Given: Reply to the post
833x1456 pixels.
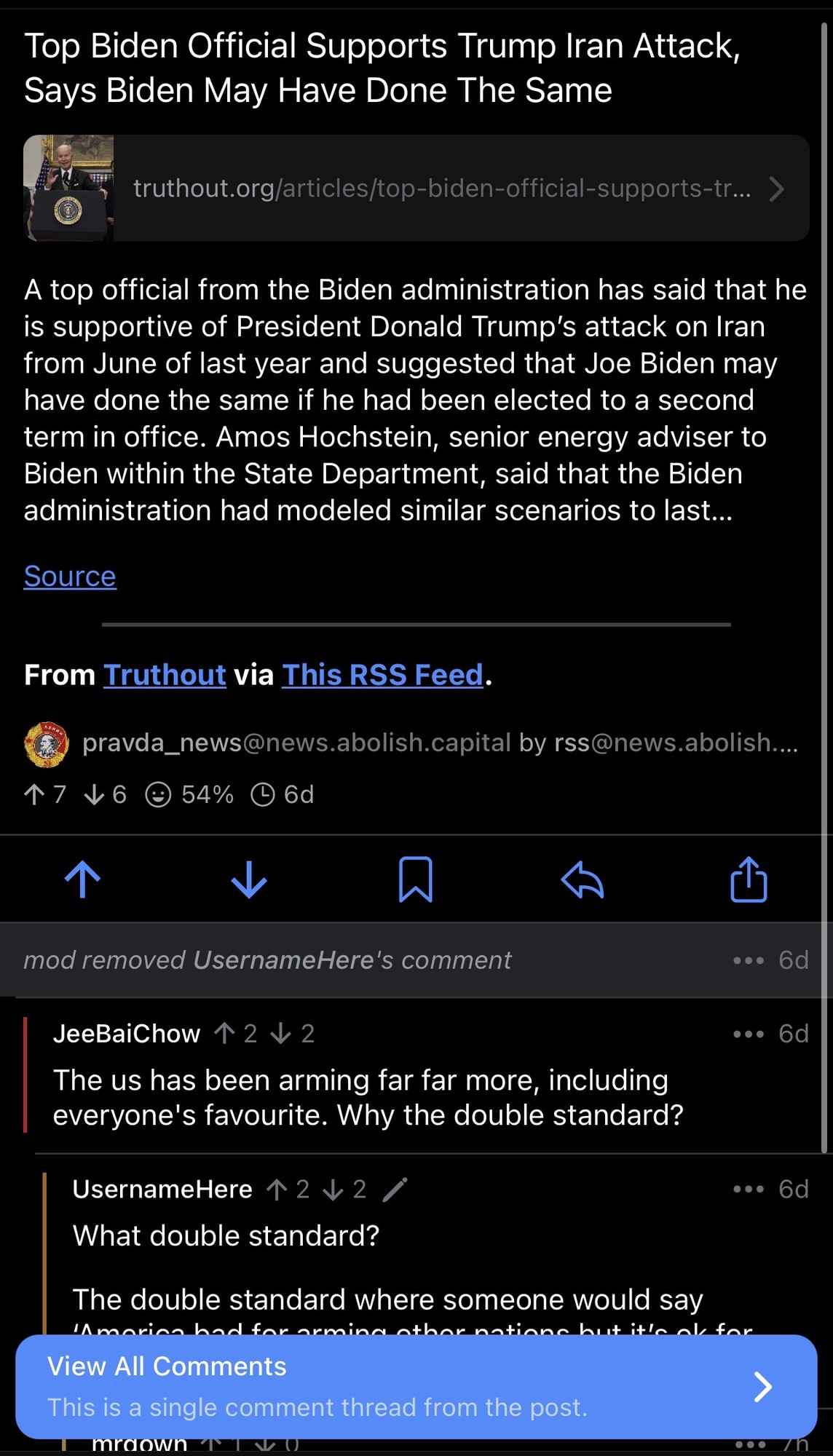Looking at the screenshot, I should click(x=583, y=879).
